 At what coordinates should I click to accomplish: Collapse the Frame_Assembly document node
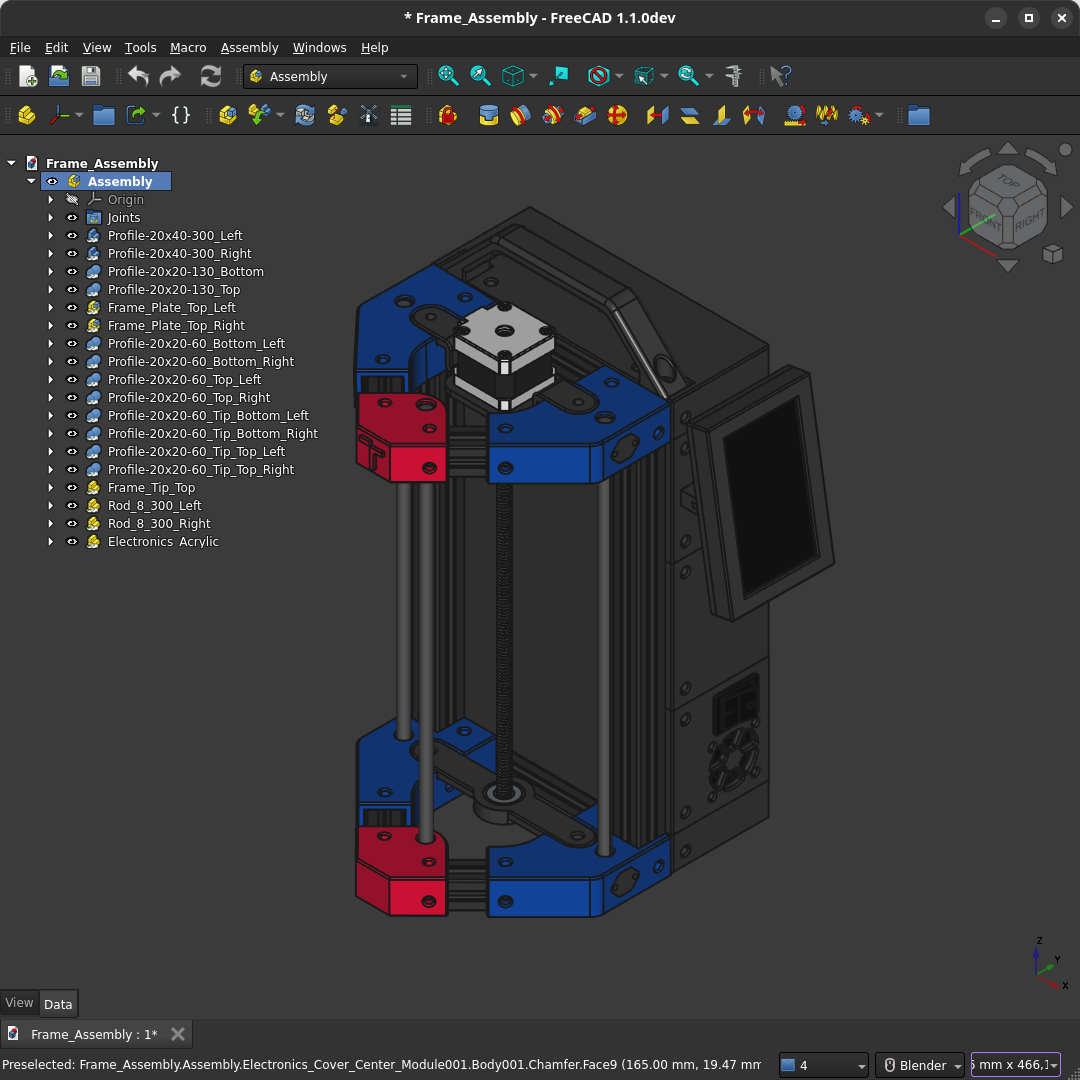(11, 163)
